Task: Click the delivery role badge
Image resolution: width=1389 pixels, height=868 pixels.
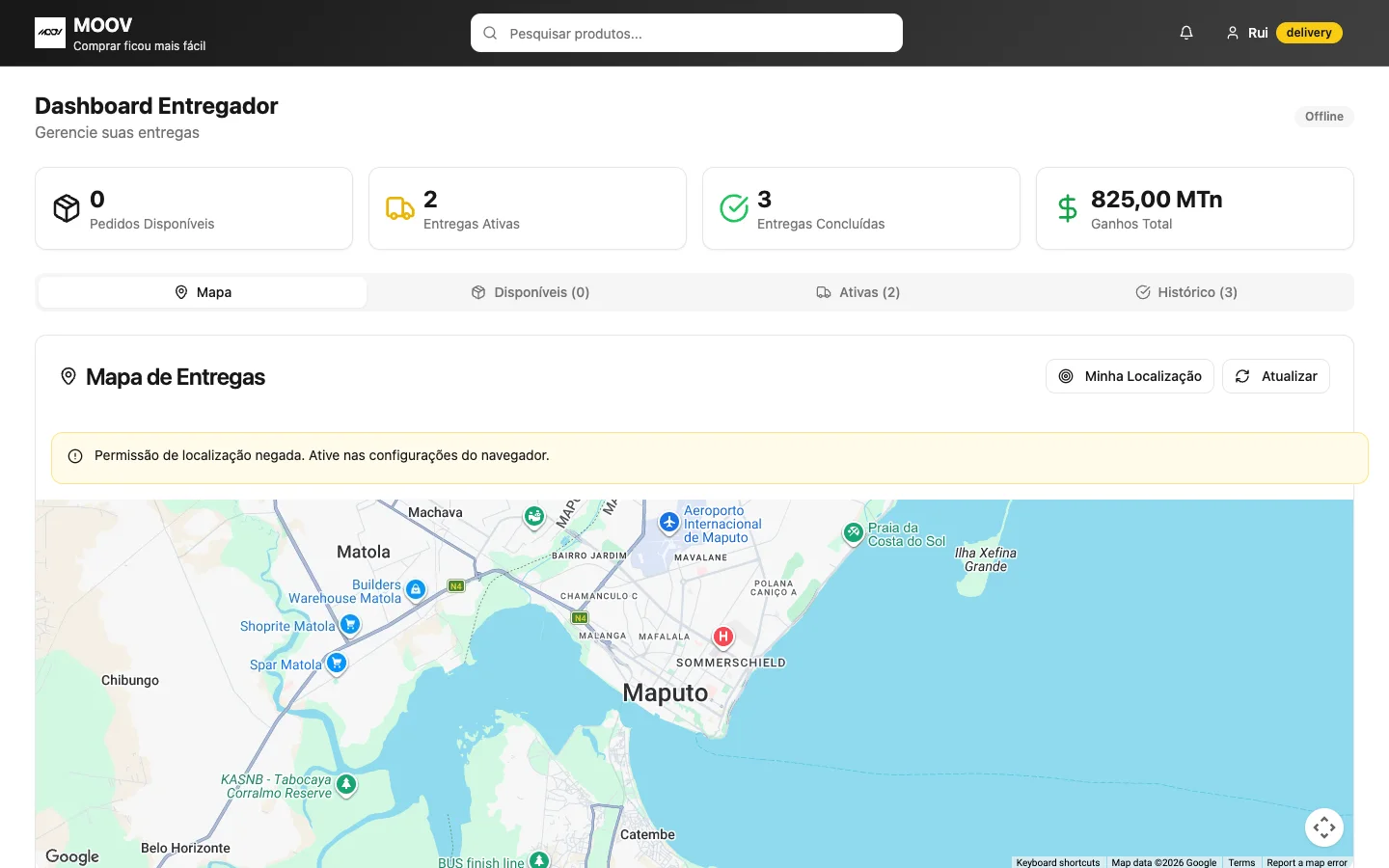Action: (x=1309, y=33)
